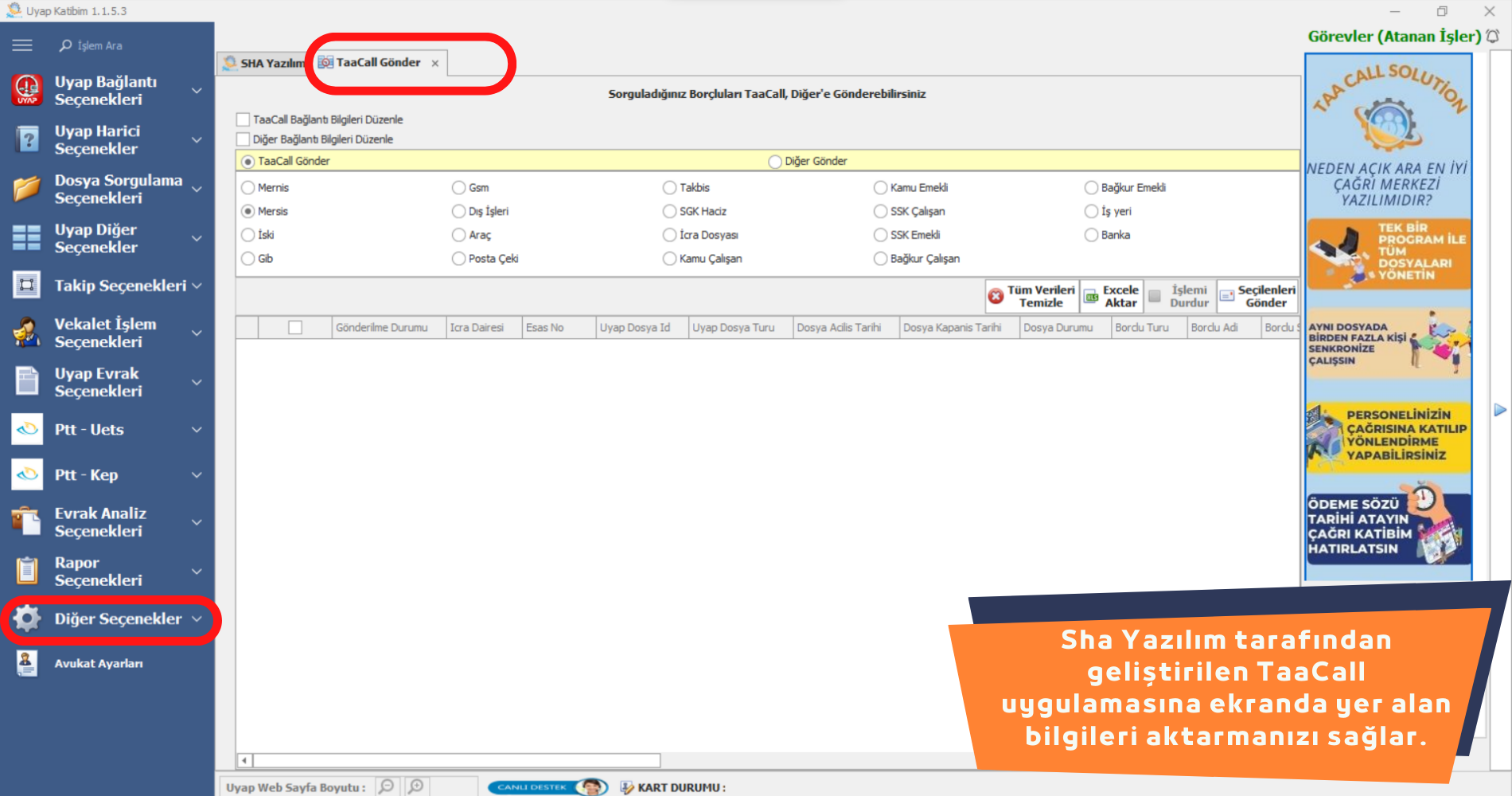Click the Vekalet İşlem Seçenekleri person icon
The image size is (1512, 796).
(27, 332)
